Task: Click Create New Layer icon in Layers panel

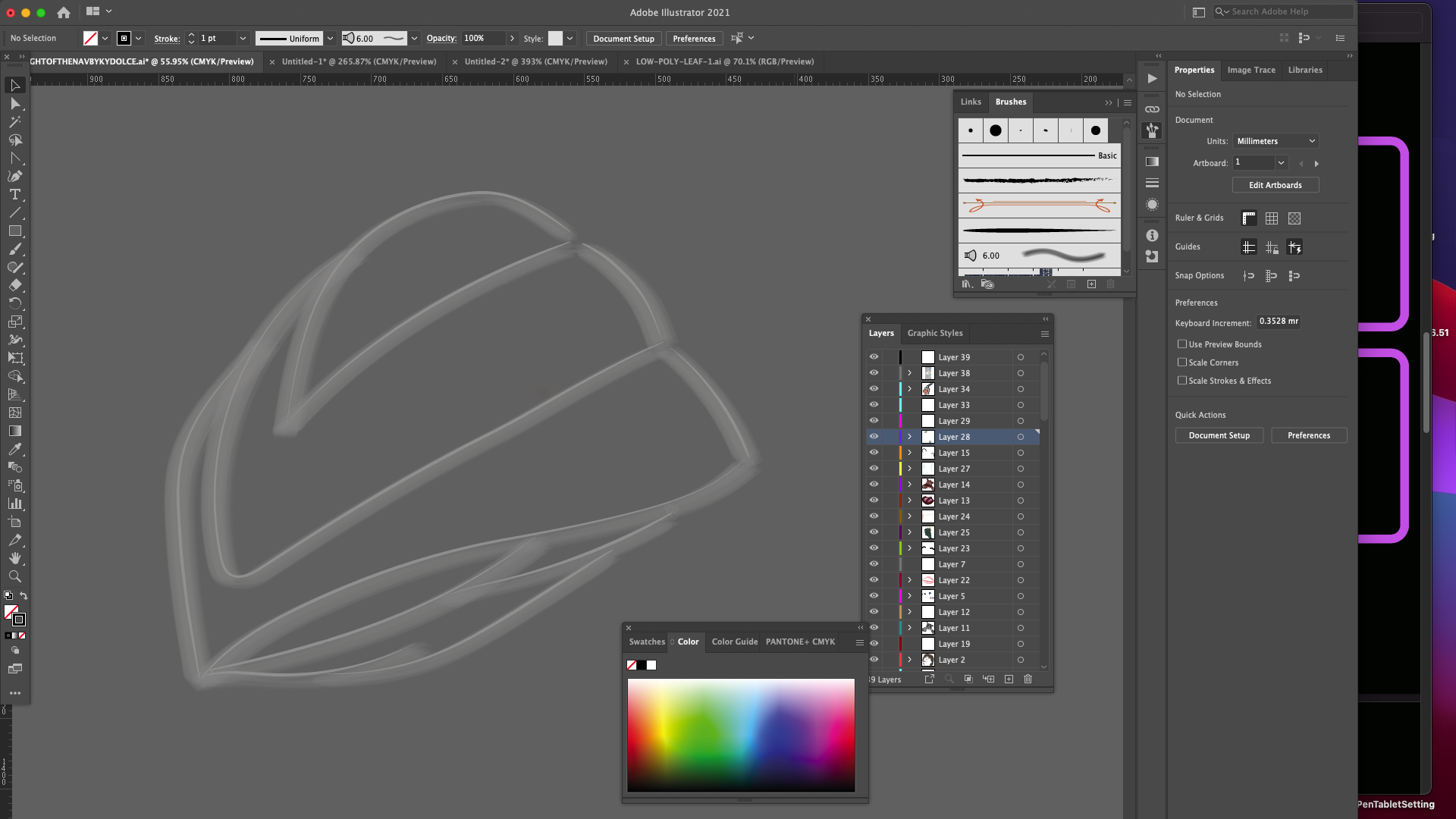Action: [x=1009, y=679]
